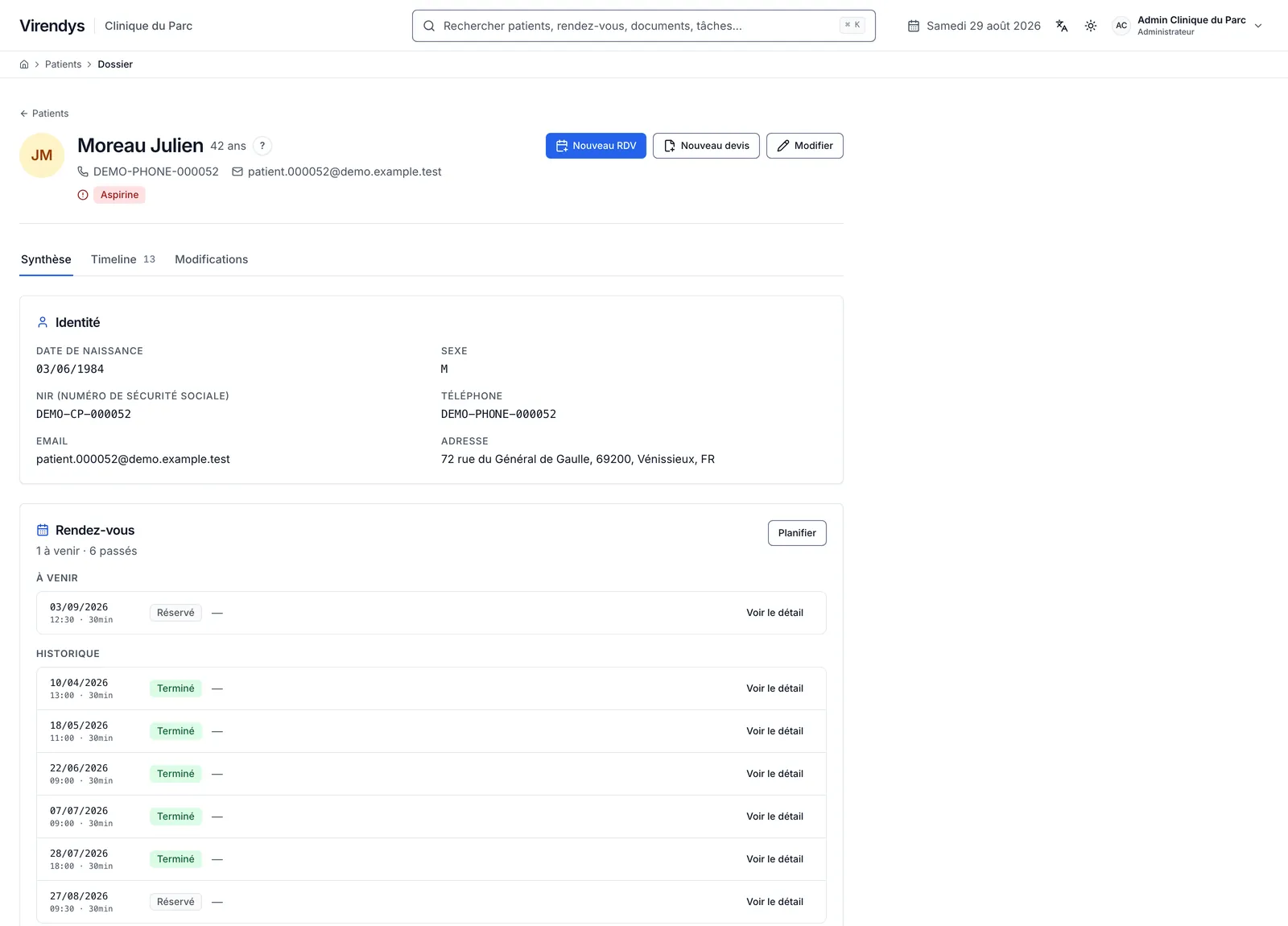This screenshot has width=1288, height=926.
Task: Click the Identité person icon
Action: (43, 322)
